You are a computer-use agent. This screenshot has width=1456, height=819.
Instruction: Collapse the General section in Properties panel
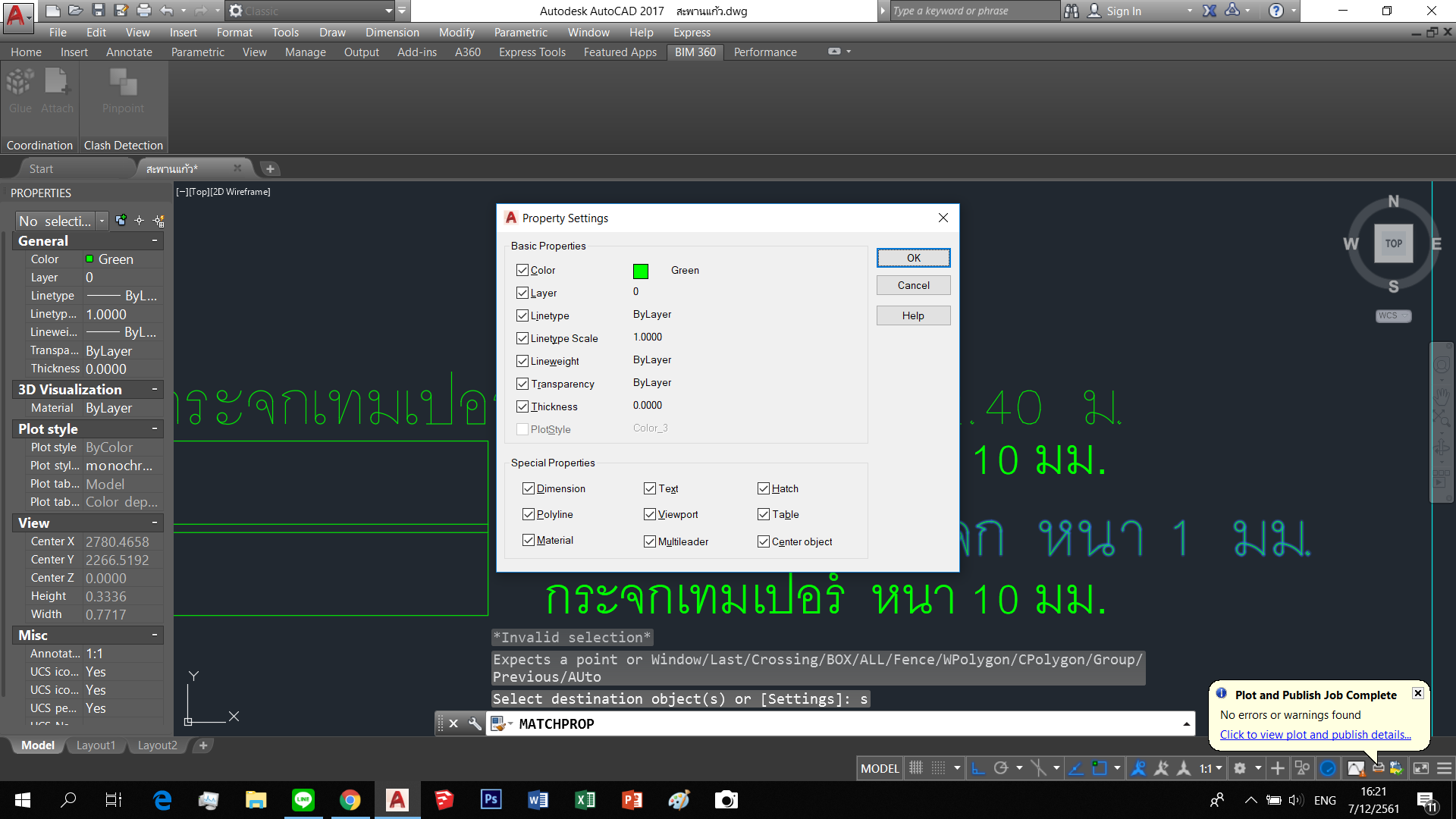click(155, 240)
